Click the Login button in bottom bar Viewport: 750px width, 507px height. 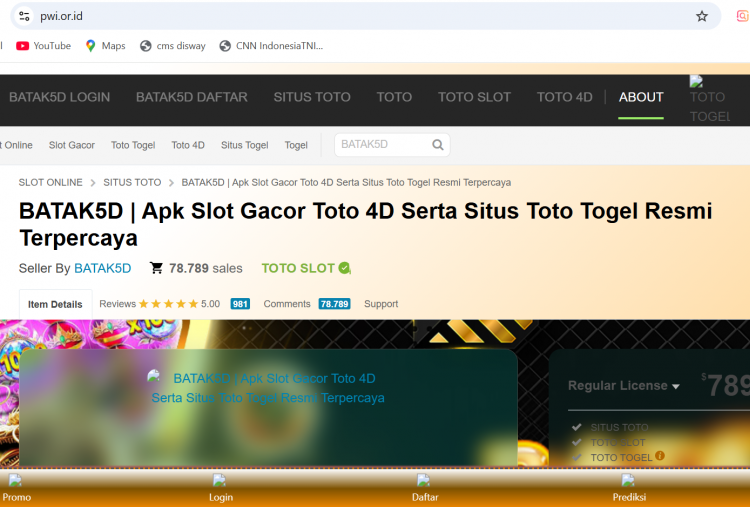220,489
